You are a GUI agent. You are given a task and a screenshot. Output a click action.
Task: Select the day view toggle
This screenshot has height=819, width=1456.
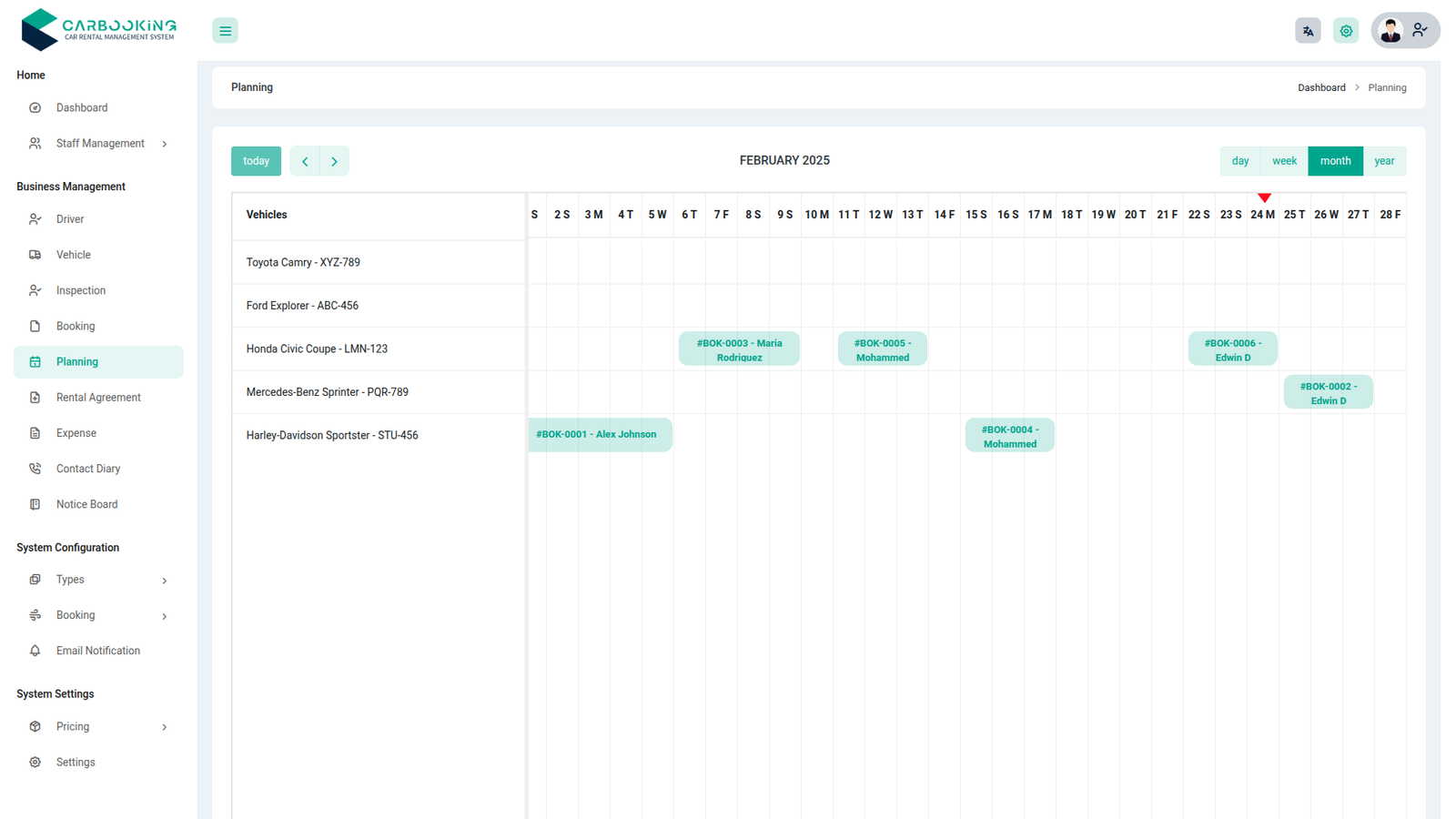coord(1239,161)
